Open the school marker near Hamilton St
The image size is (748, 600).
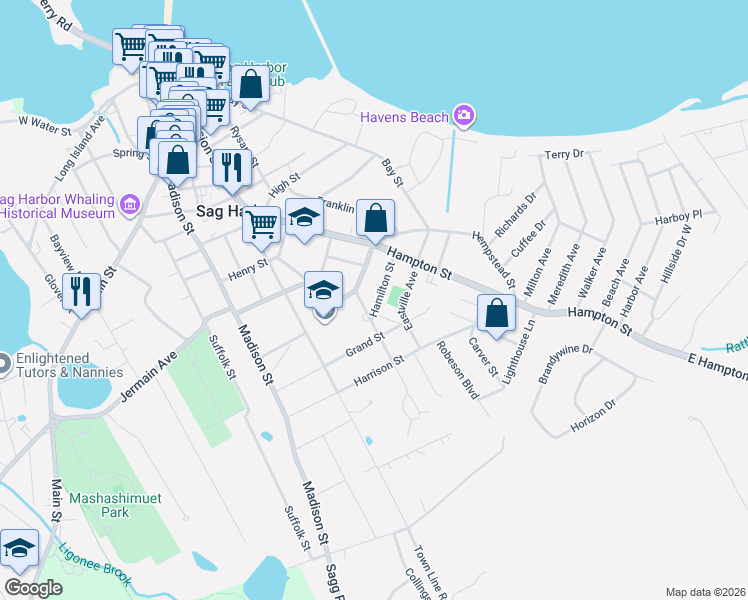[323, 290]
